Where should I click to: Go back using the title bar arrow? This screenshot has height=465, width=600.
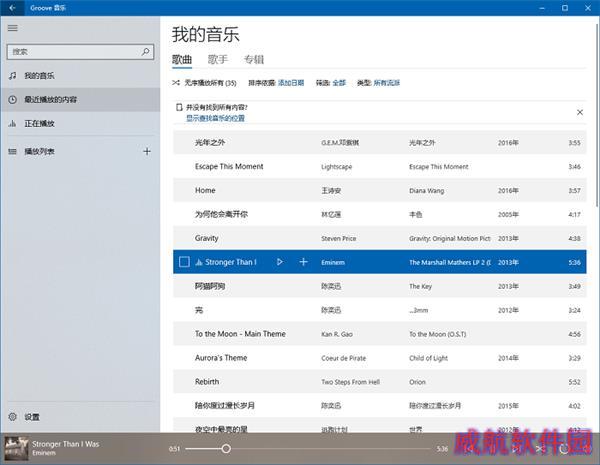tap(12, 8)
